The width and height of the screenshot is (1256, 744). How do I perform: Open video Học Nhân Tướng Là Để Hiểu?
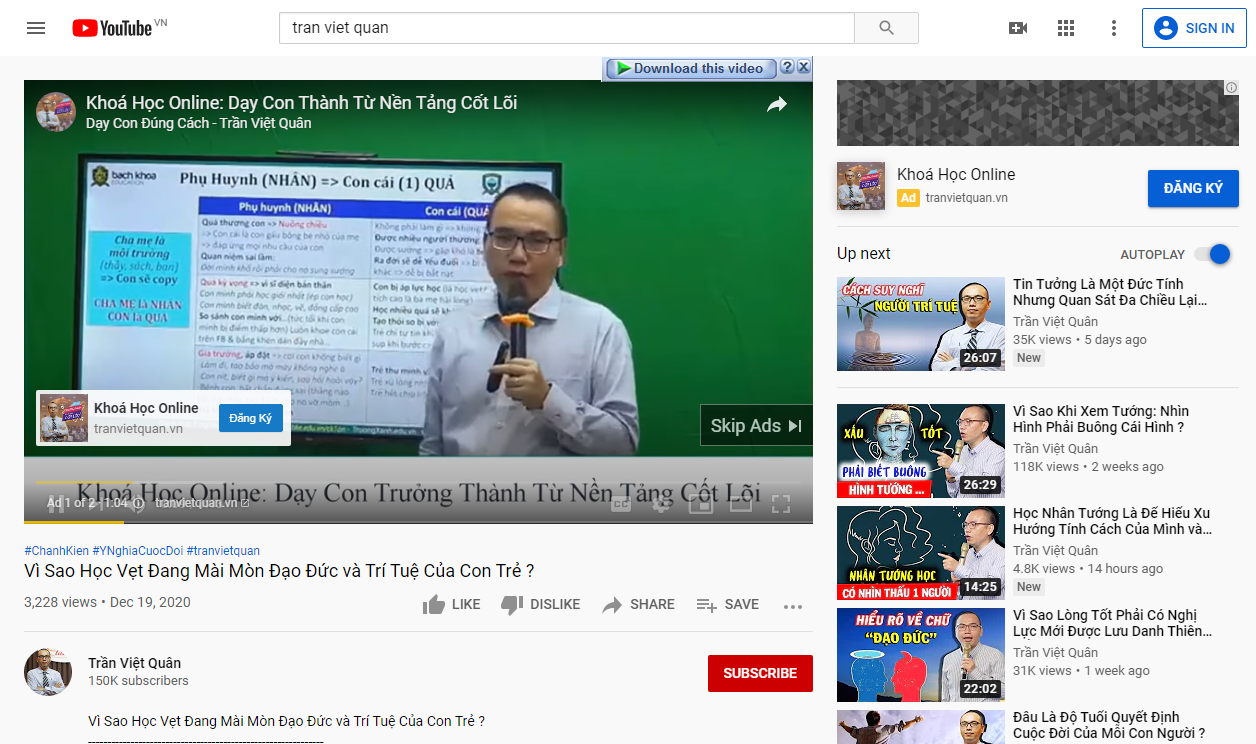tap(1112, 521)
